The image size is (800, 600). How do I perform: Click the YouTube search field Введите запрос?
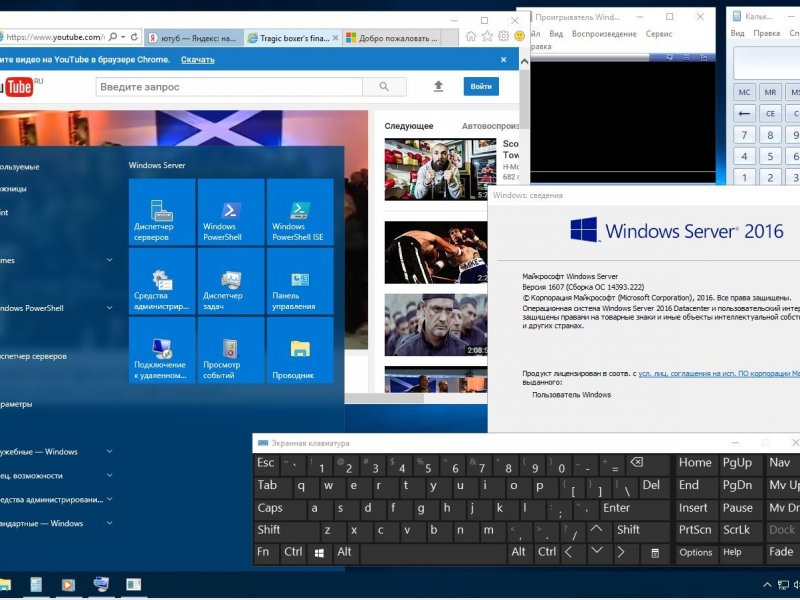pos(229,87)
